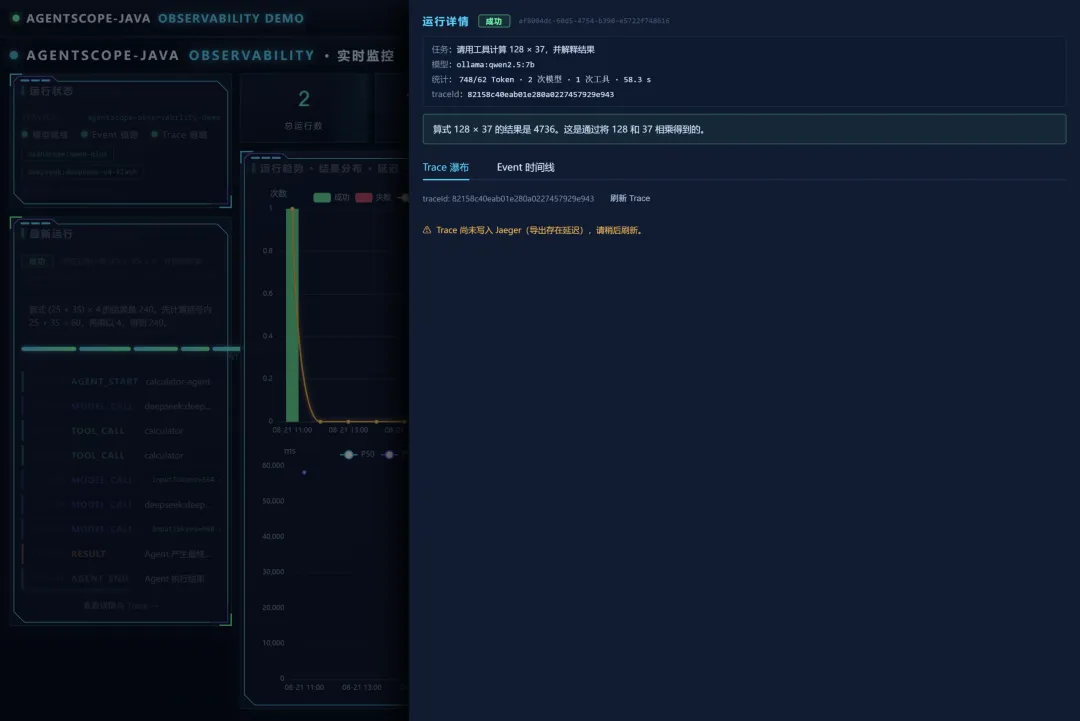Image resolution: width=1080 pixels, height=721 pixels.
Task: Toggle the P50 legend in latency chart
Action: pyautogui.click(x=358, y=454)
